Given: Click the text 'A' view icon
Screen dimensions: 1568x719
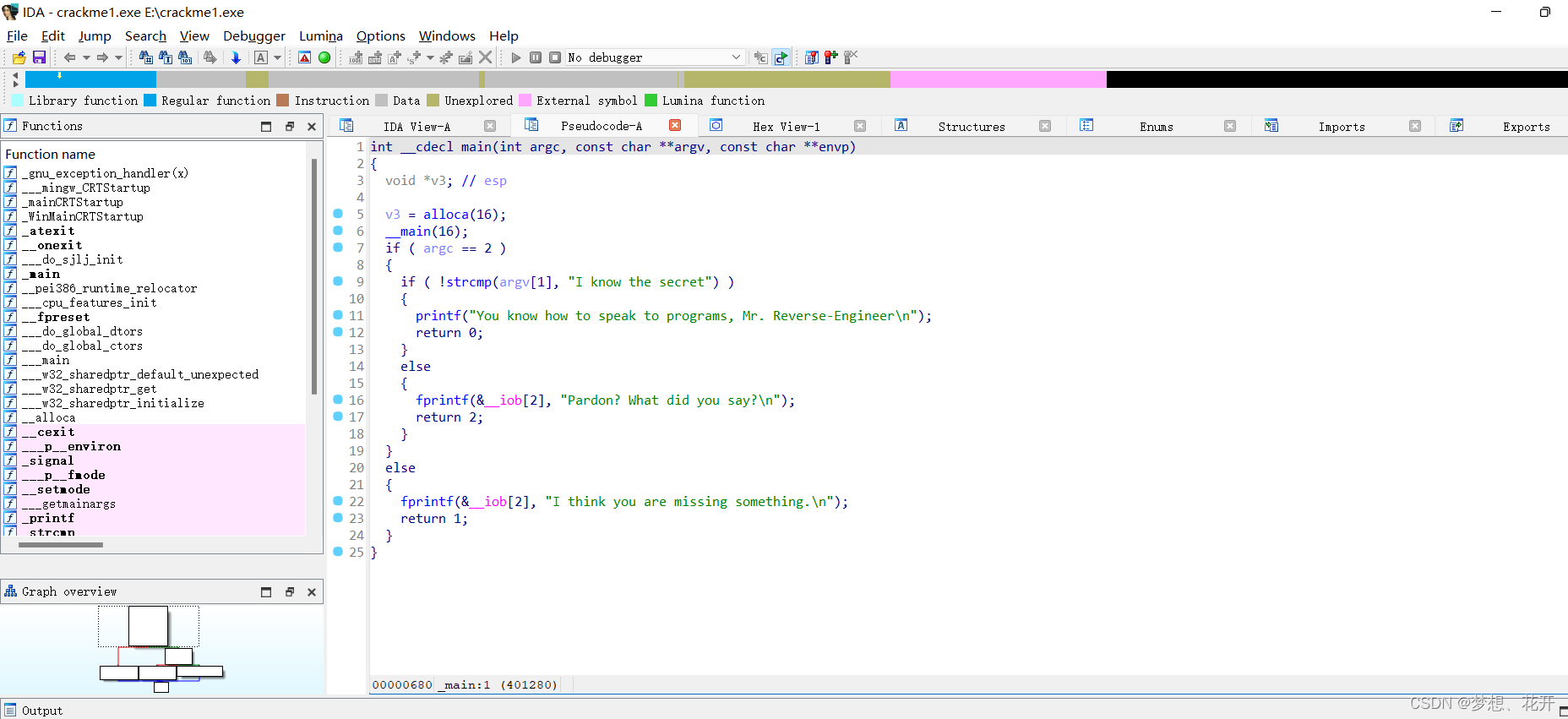Looking at the screenshot, I should pyautogui.click(x=261, y=57).
